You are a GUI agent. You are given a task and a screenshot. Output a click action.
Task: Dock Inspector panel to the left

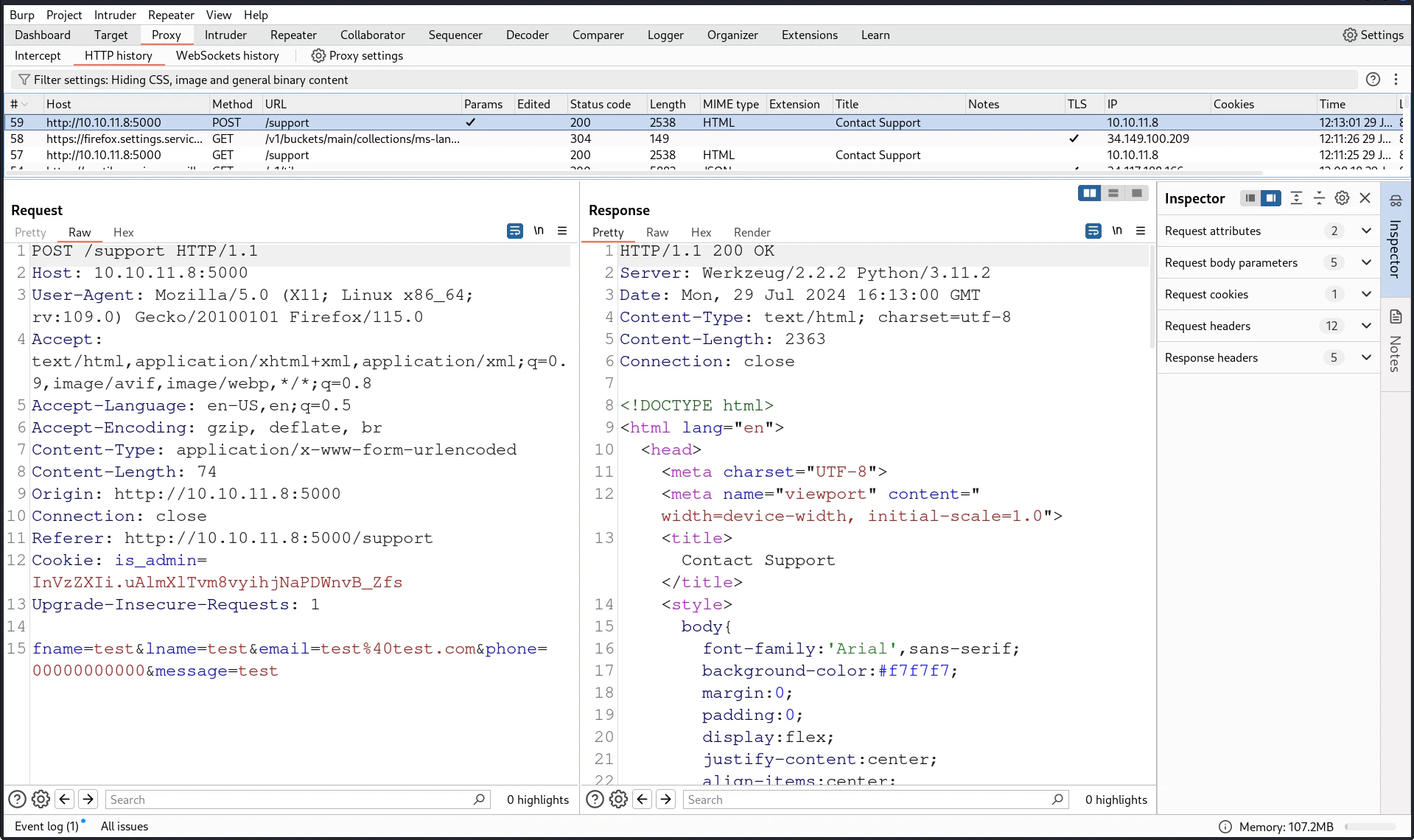(x=1250, y=197)
